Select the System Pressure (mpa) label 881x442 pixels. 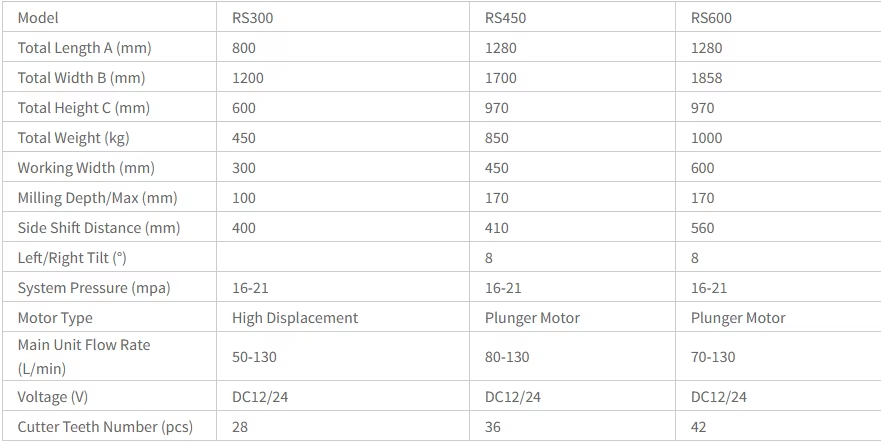pyautogui.click(x=94, y=288)
